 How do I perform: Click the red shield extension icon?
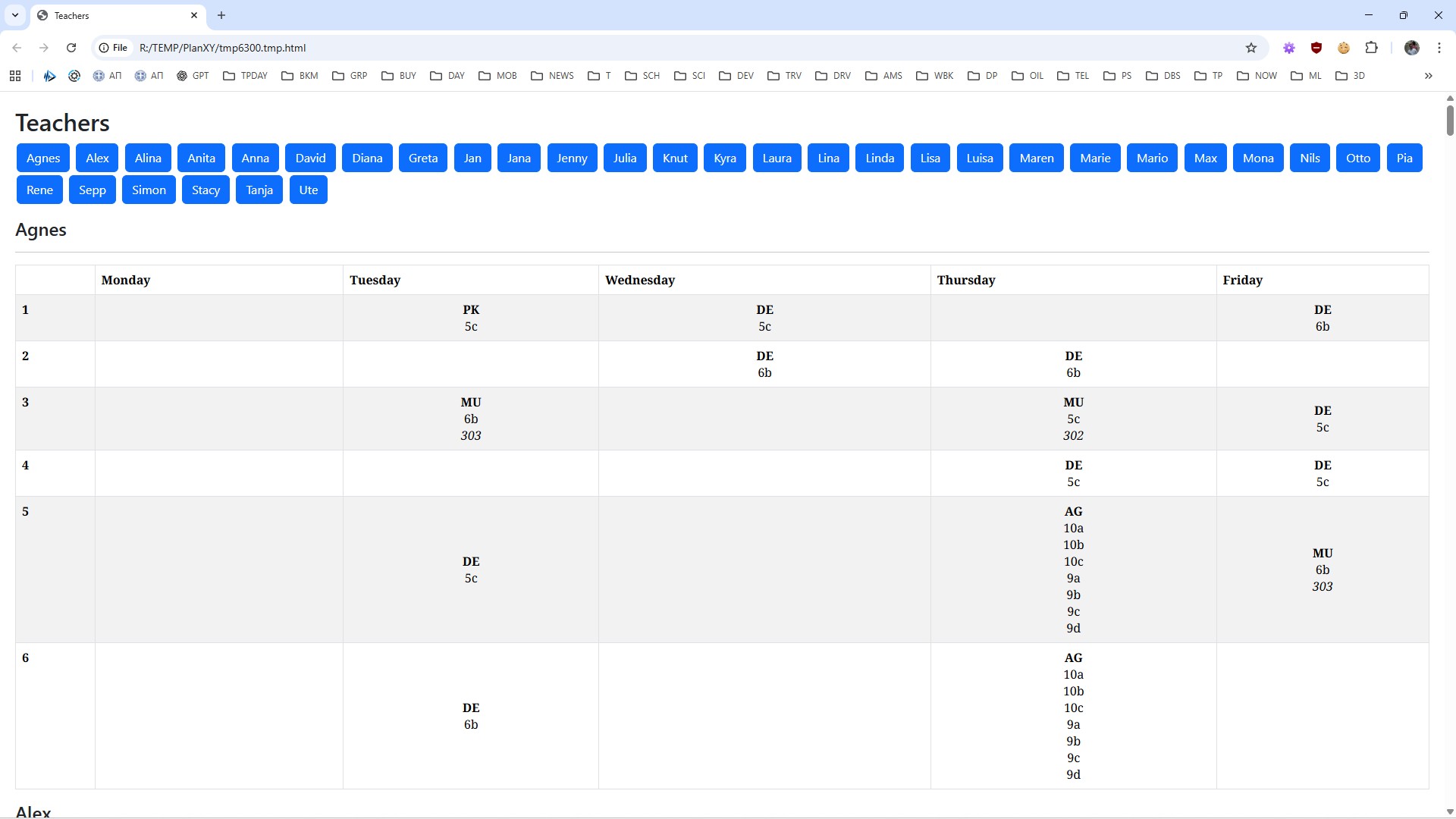tap(1316, 48)
